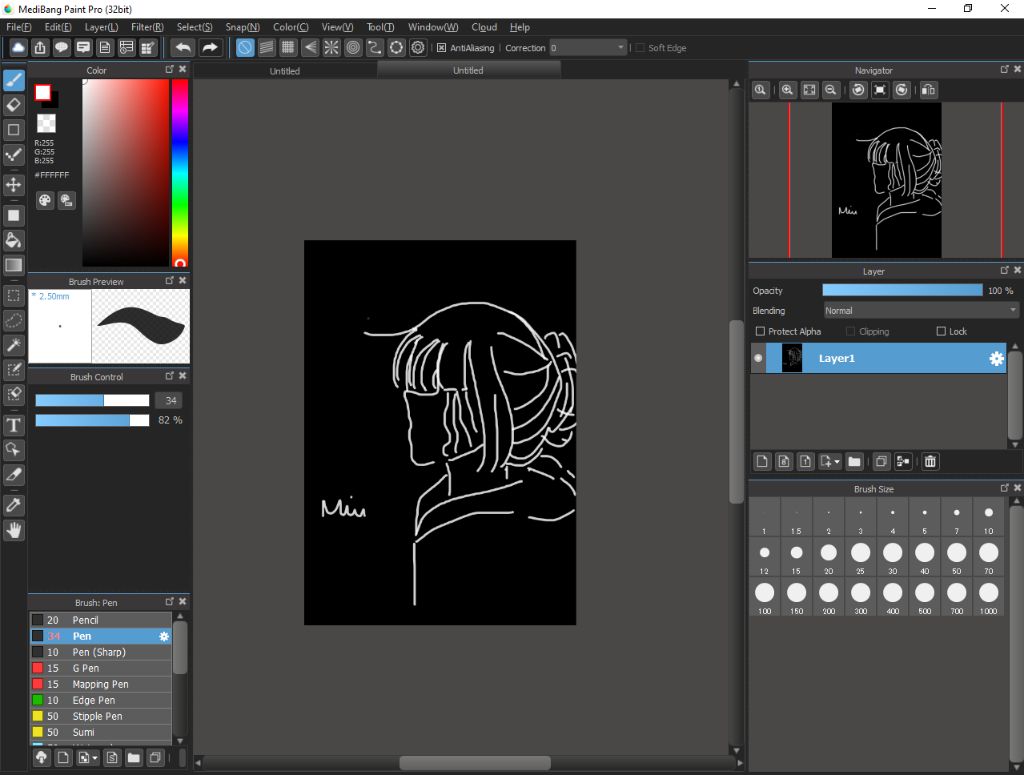Undock the Color panel
1024x775 pixels.
169,69
